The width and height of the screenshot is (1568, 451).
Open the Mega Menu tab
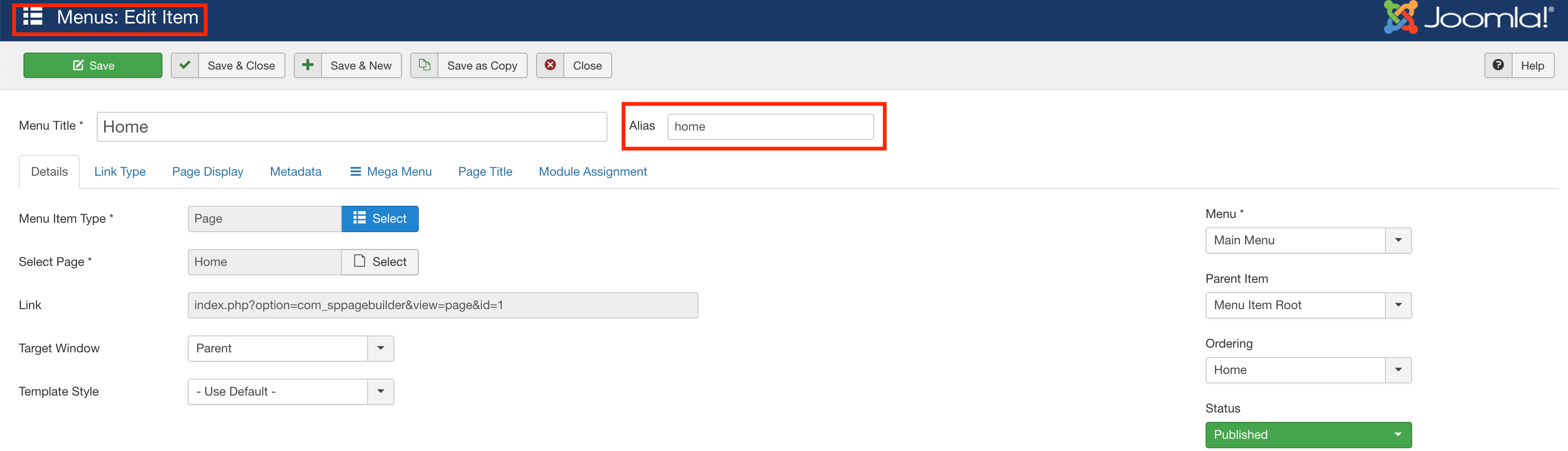point(391,172)
